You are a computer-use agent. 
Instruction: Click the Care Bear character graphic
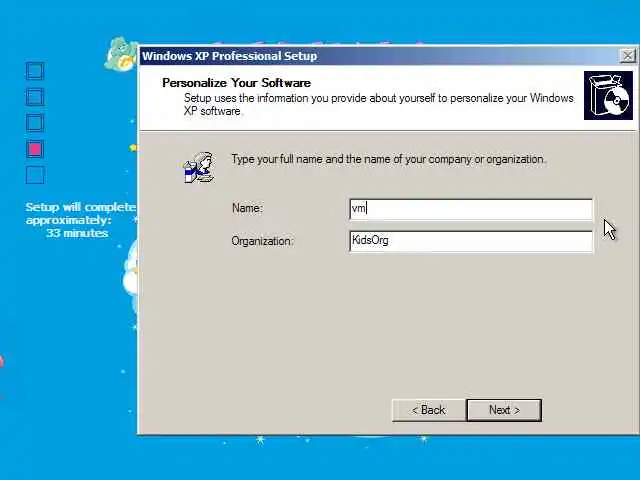[x=121, y=54]
